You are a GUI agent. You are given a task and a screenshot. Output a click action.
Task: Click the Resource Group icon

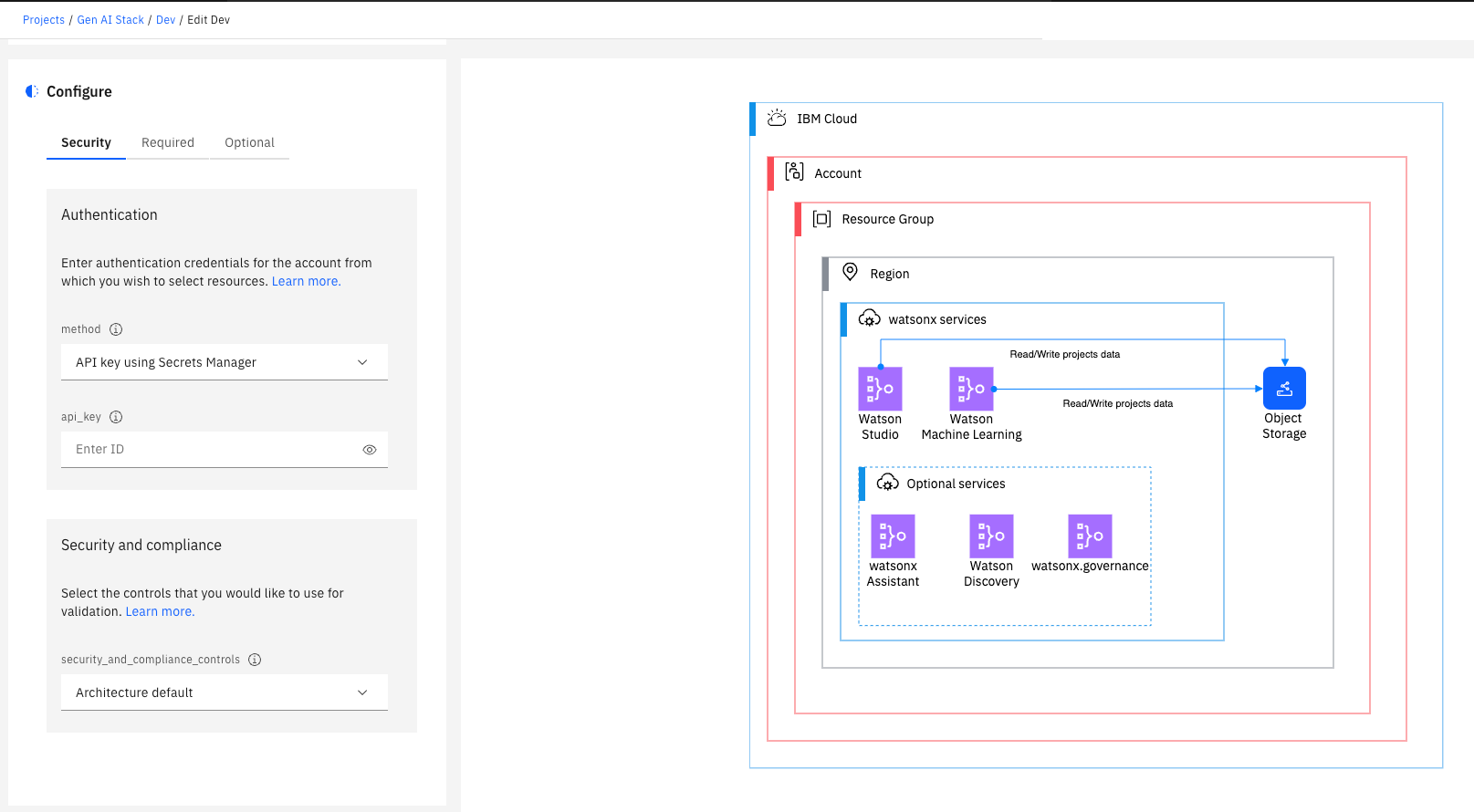(821, 219)
